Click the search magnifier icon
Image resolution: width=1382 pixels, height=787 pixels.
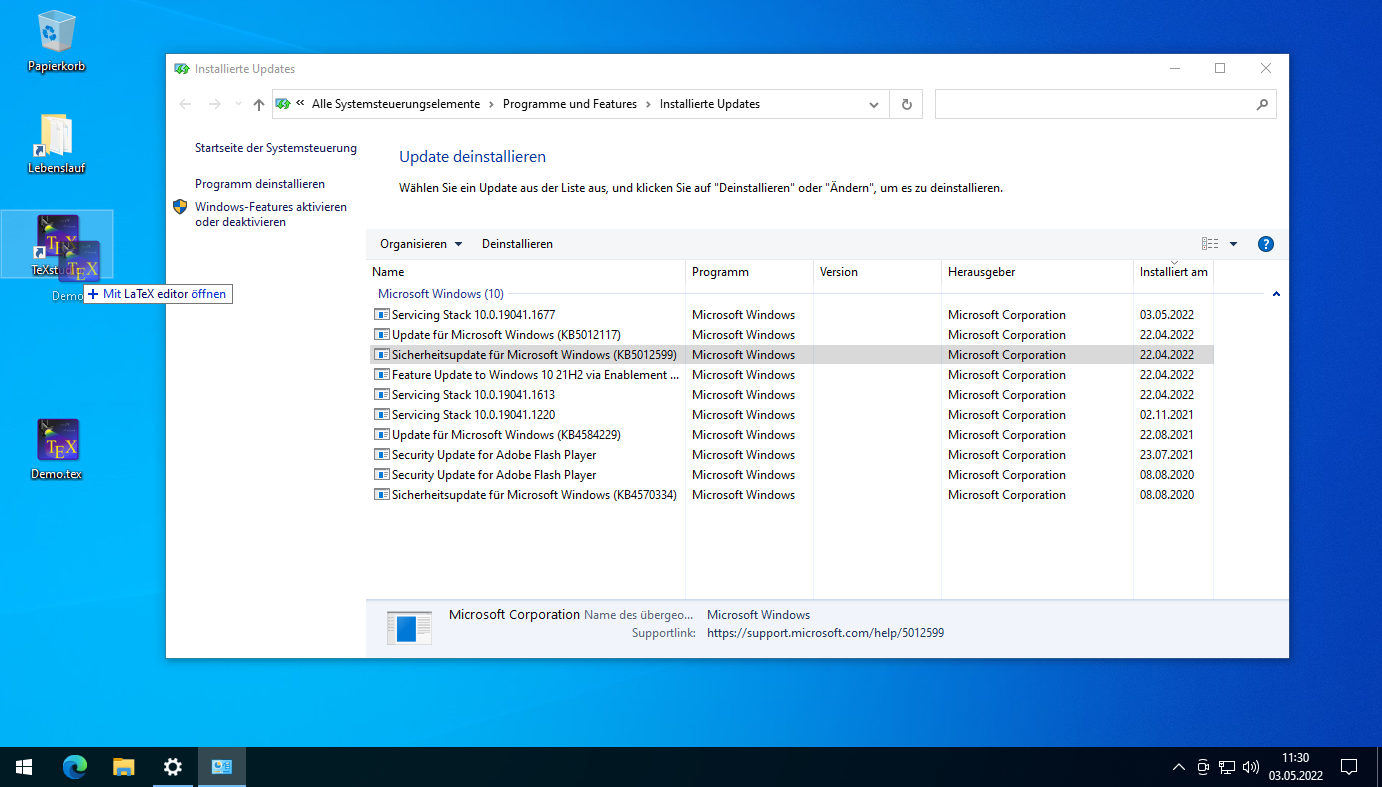pyautogui.click(x=1262, y=104)
